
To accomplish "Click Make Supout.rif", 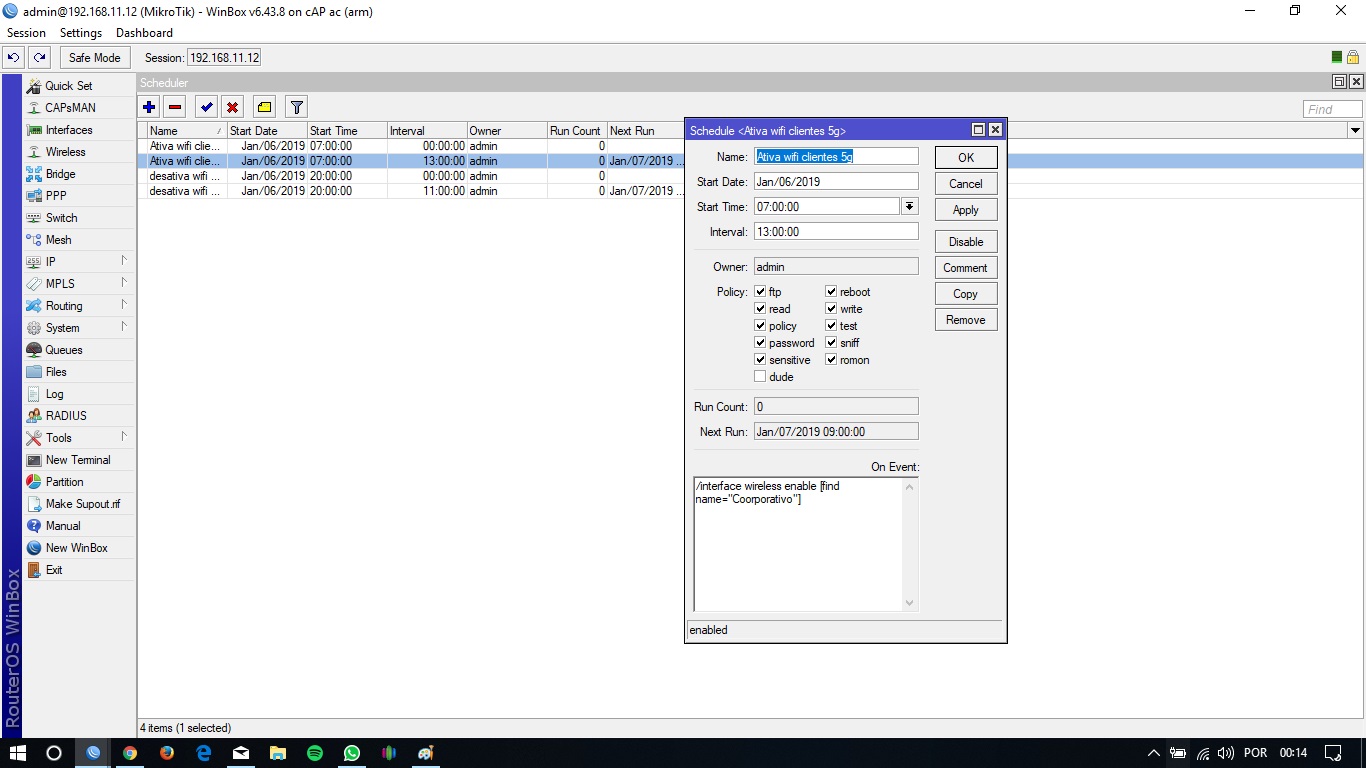I will (x=79, y=504).
